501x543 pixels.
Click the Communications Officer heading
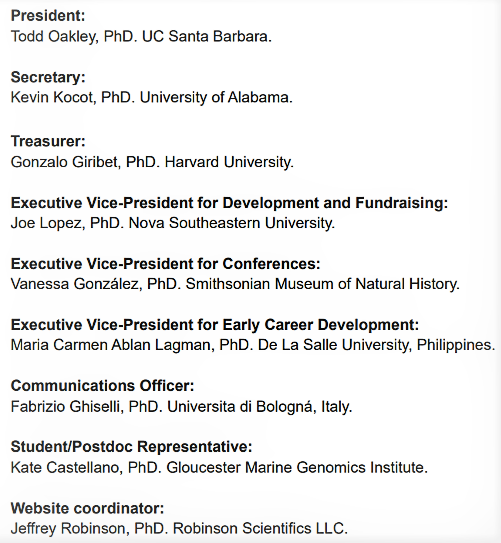tap(102, 386)
